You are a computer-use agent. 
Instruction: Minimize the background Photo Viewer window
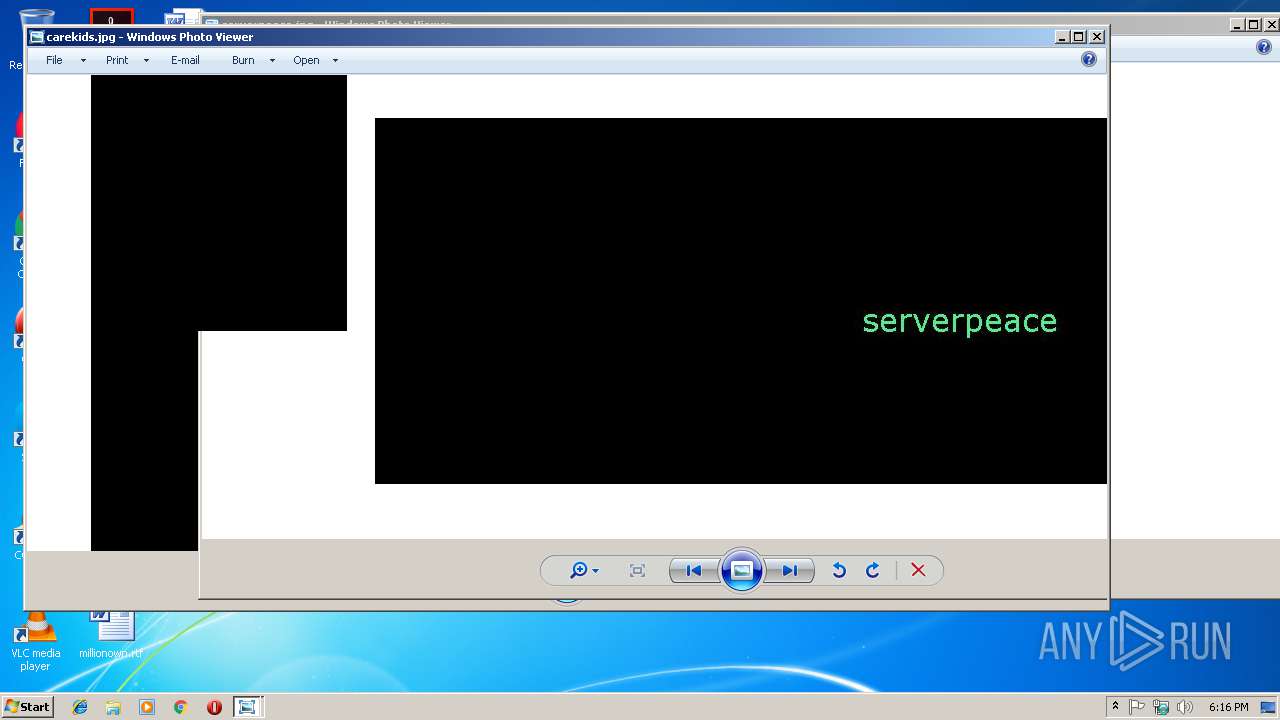(1237, 25)
